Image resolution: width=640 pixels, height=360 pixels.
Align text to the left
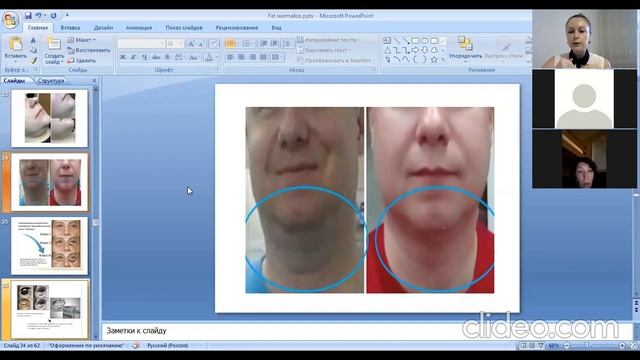[230, 57]
